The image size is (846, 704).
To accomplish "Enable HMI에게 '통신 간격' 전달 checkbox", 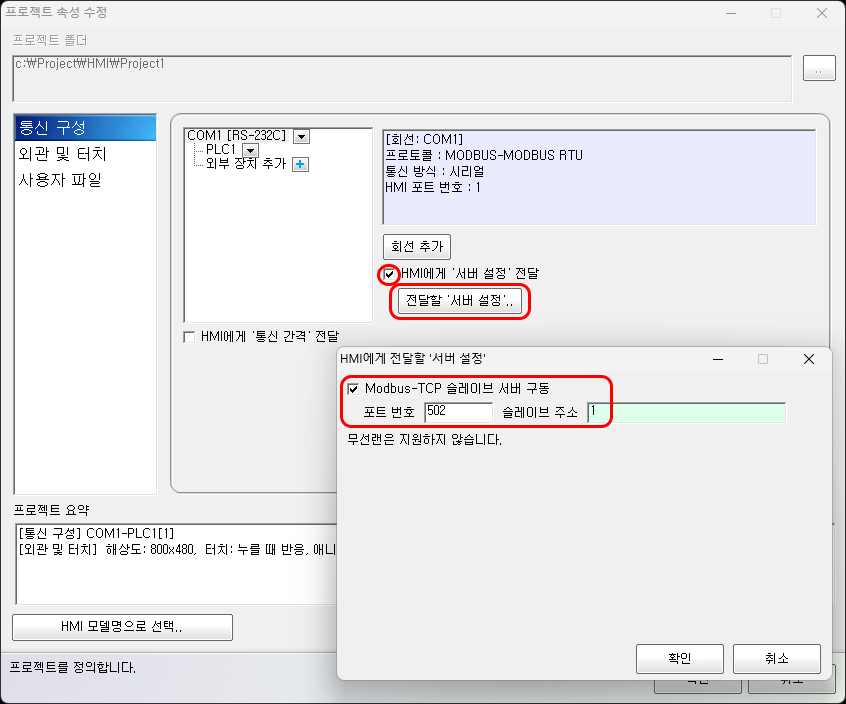I will (189, 337).
